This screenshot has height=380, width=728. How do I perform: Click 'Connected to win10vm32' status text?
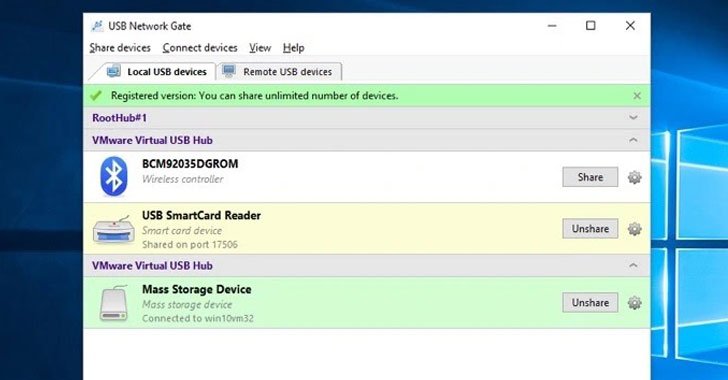point(198,318)
